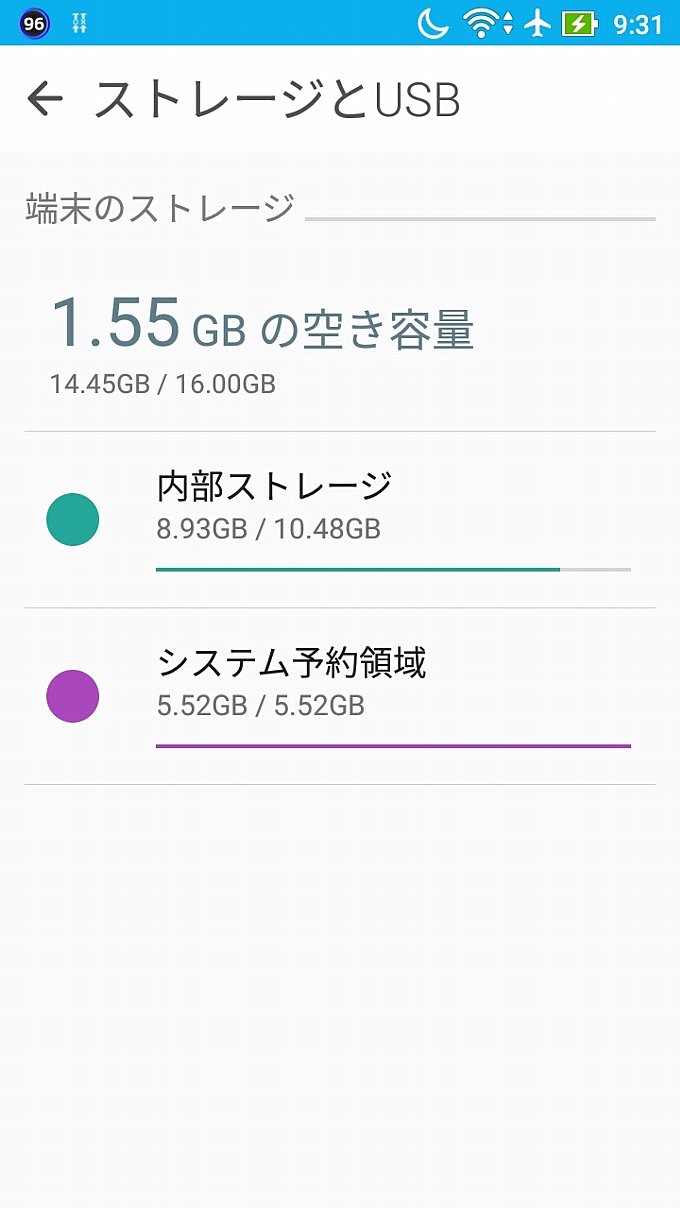Tap the ストレージとUSB page title
This screenshot has height=1208, width=680.
click(x=277, y=100)
